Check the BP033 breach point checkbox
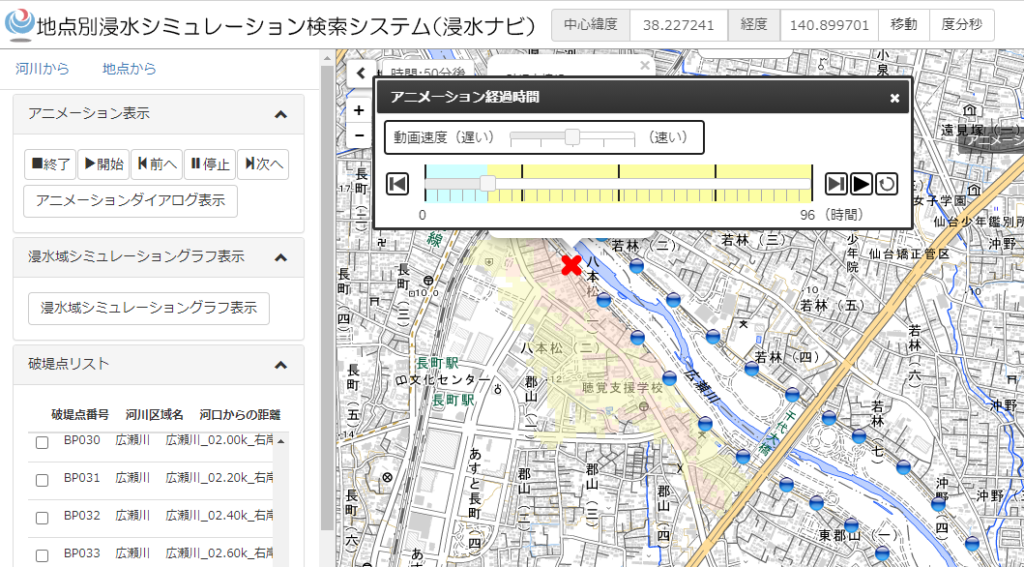Screen dimensions: 1024x567 point(42,557)
